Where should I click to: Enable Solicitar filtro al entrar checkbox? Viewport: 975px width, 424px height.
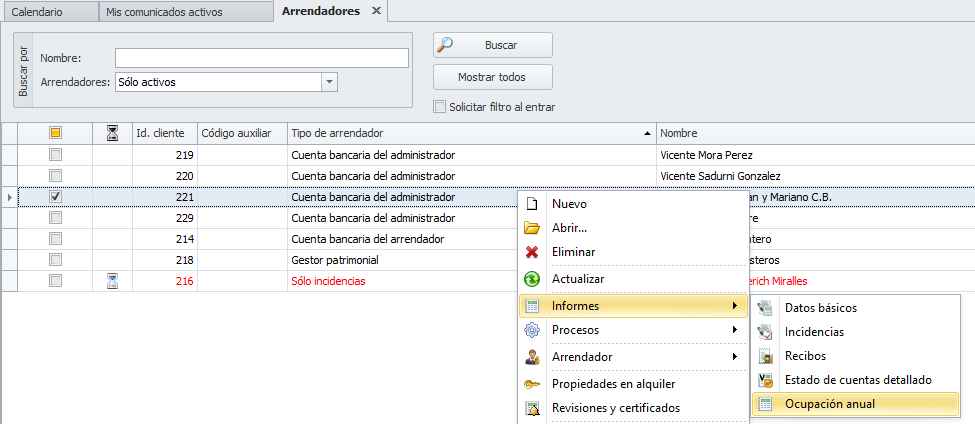tap(439, 107)
